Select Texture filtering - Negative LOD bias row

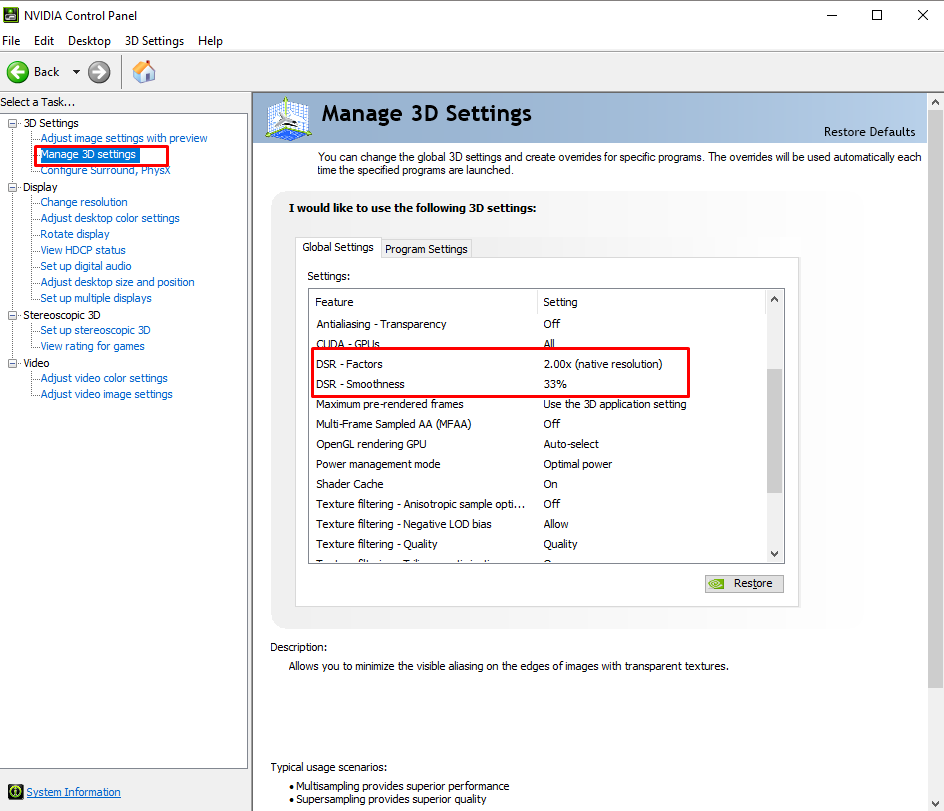(x=538, y=524)
